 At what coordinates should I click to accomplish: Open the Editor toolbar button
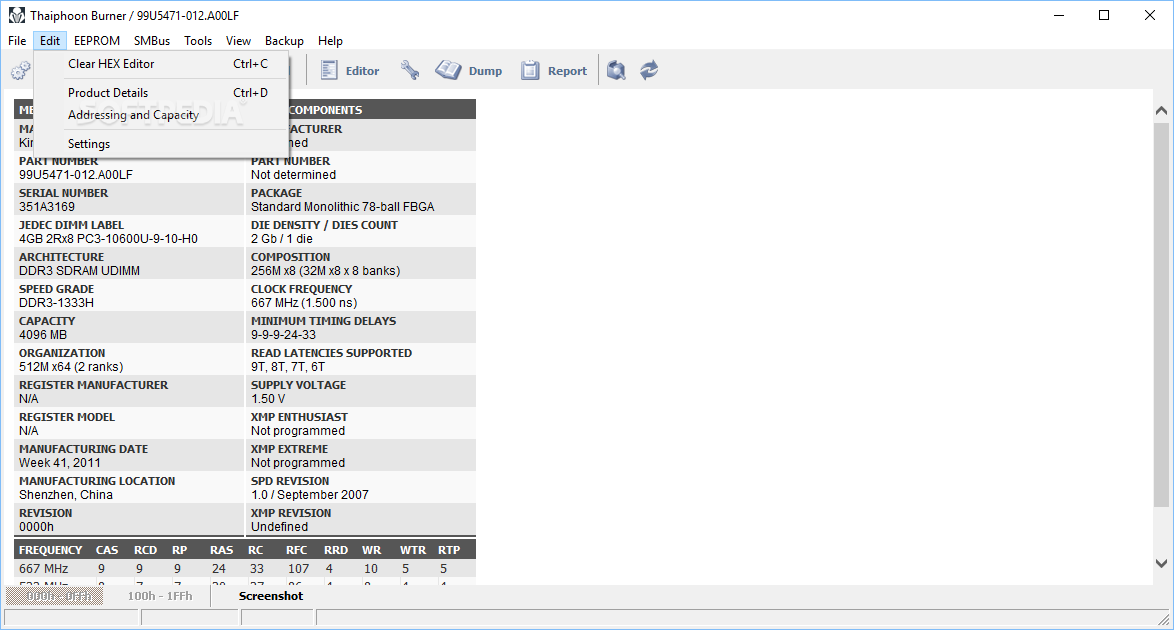(350, 70)
